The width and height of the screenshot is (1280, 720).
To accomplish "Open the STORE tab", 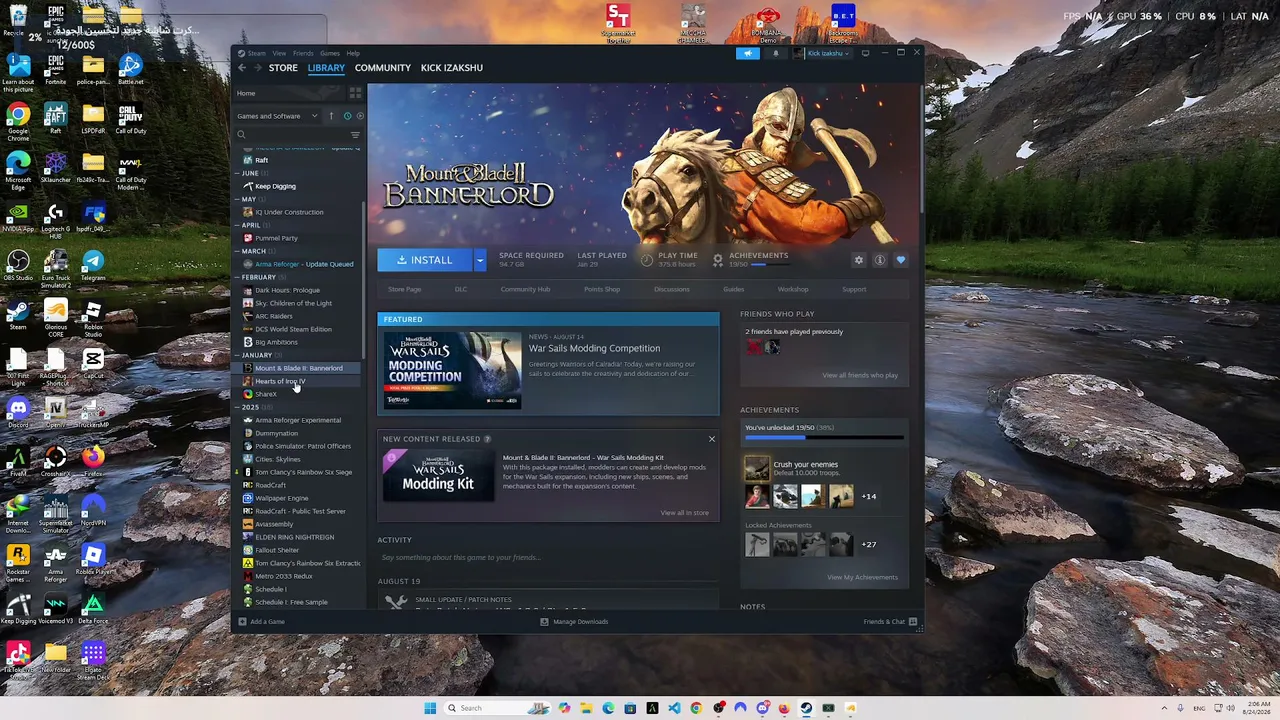I will [283, 68].
